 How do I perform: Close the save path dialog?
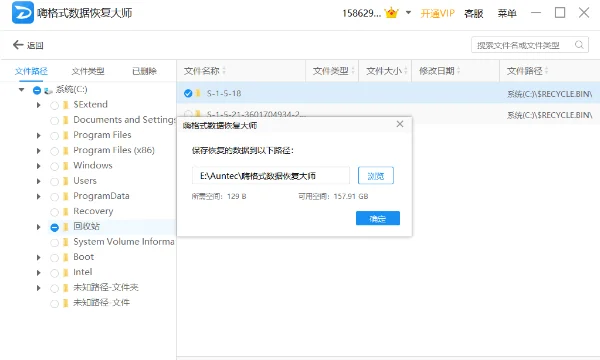click(x=400, y=124)
